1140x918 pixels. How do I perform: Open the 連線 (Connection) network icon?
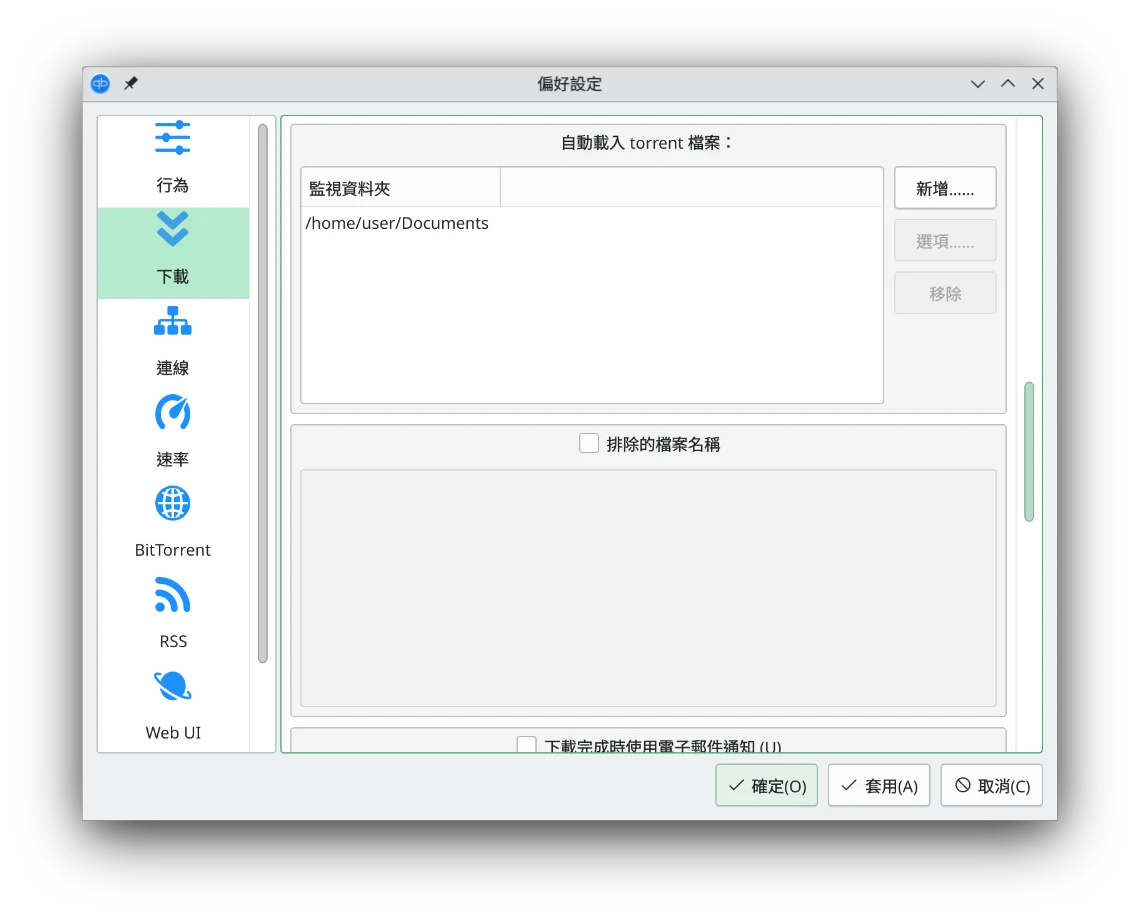click(172, 321)
